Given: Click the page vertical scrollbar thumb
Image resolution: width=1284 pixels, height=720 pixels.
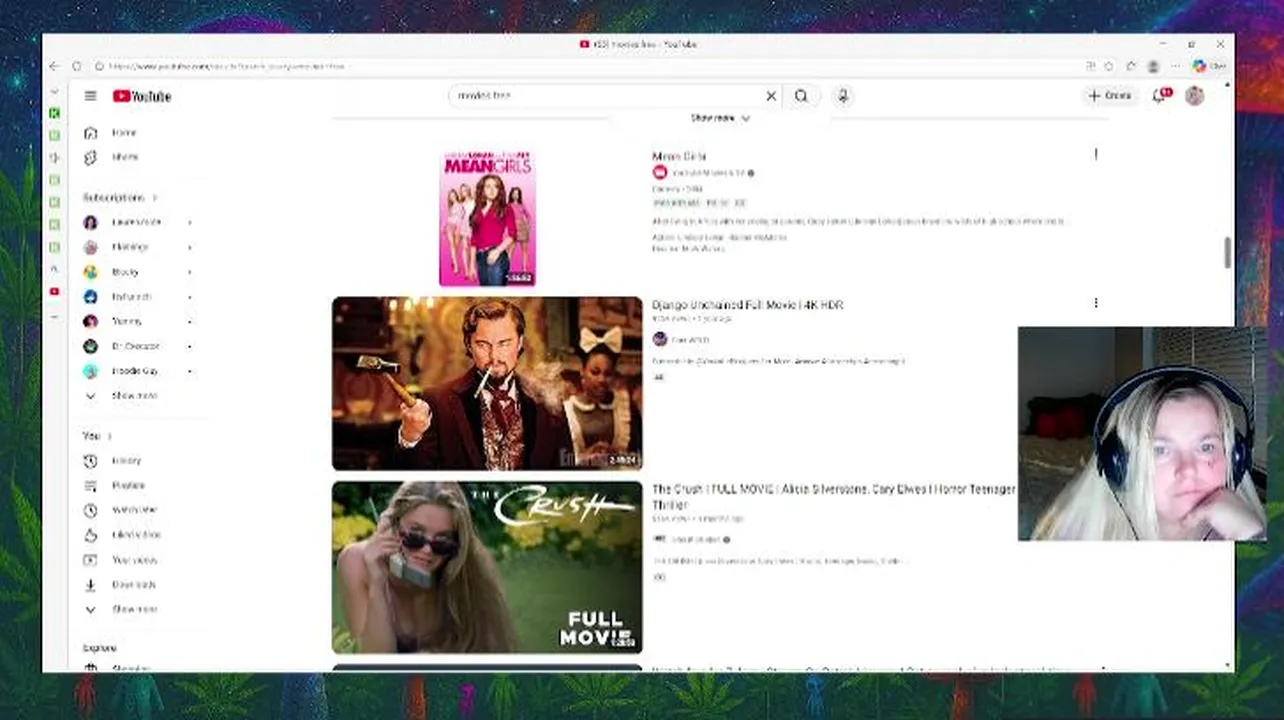Looking at the screenshot, I should (x=1228, y=253).
